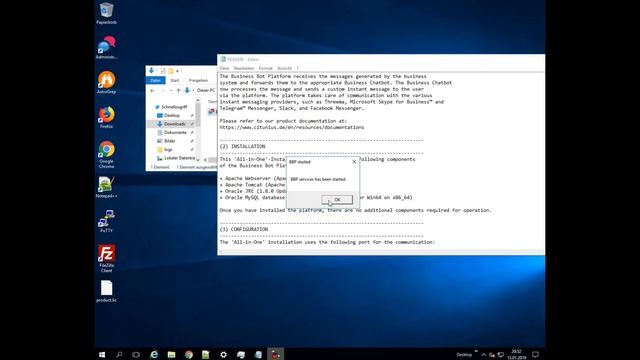Open the Format menu in the Editor
This screenshot has width=640, height=360.
click(x=265, y=68)
